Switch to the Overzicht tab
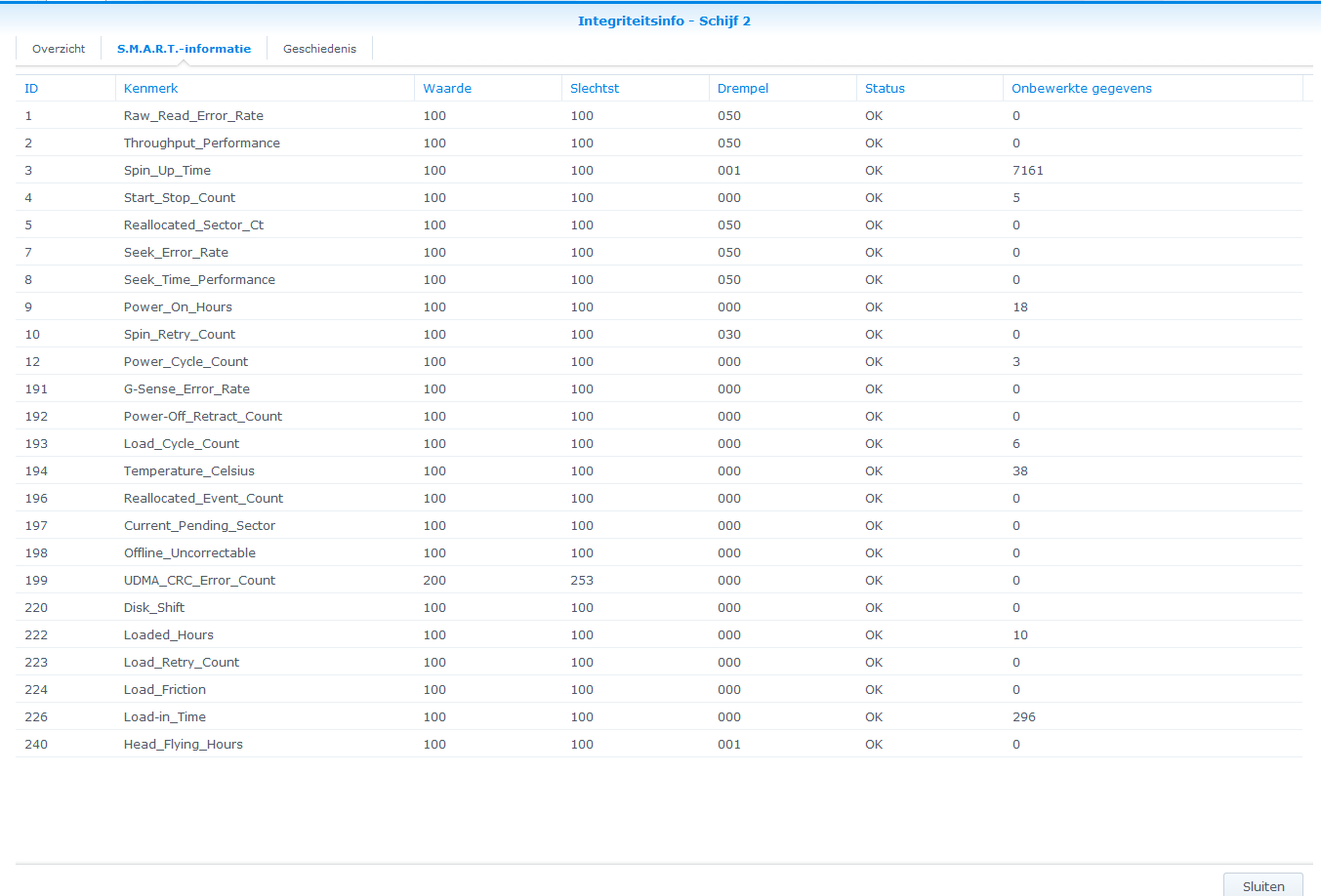 tap(59, 49)
